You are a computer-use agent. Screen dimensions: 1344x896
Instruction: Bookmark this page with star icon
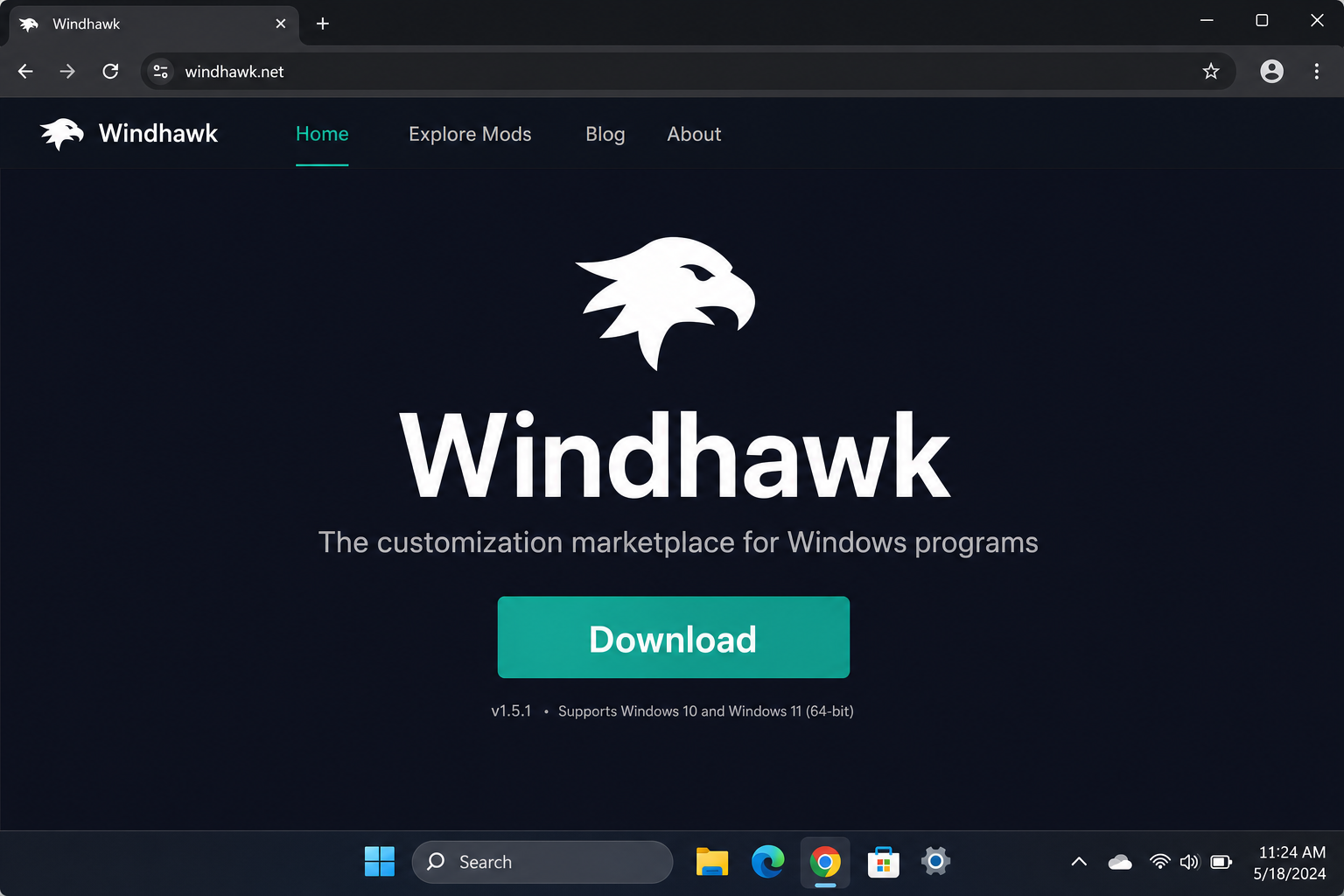(x=1210, y=71)
